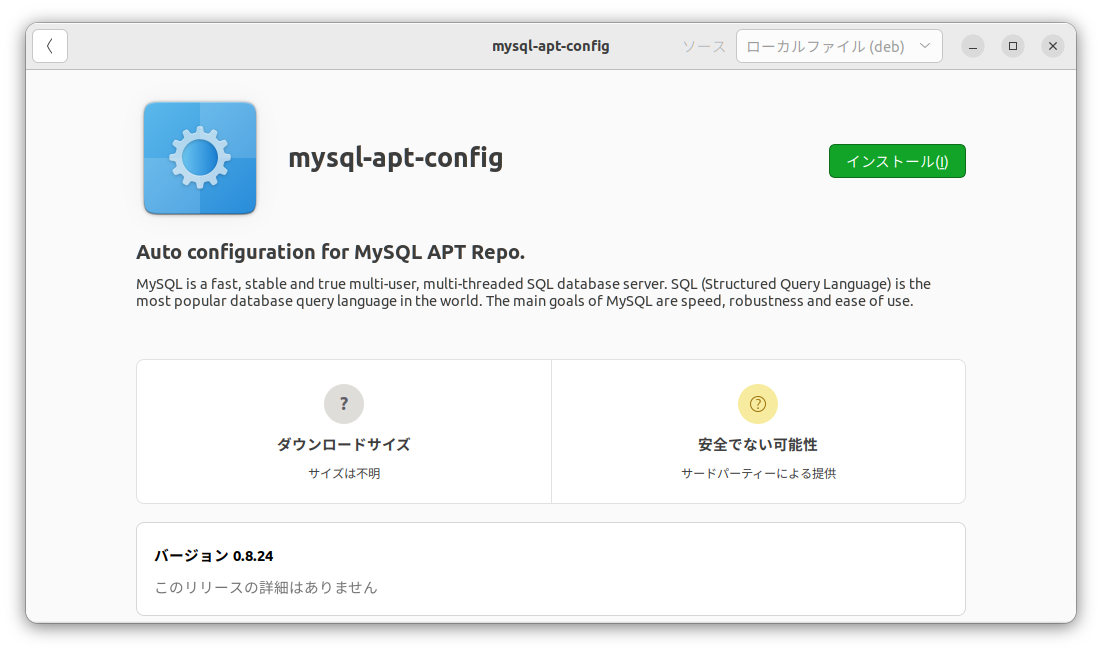Click the このリリースの詳細はありません text
The height and width of the screenshot is (652, 1102).
coord(266,587)
